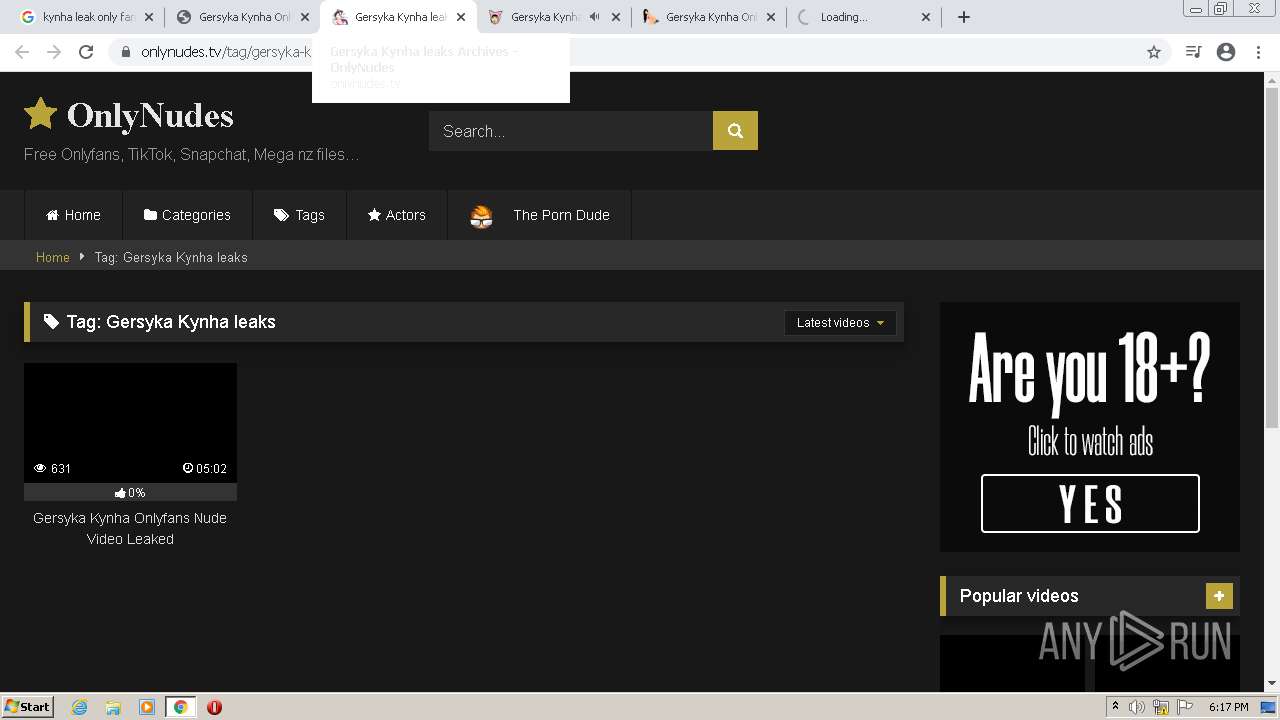
Task: Click the OnlyNudes site title
Action: (150, 116)
